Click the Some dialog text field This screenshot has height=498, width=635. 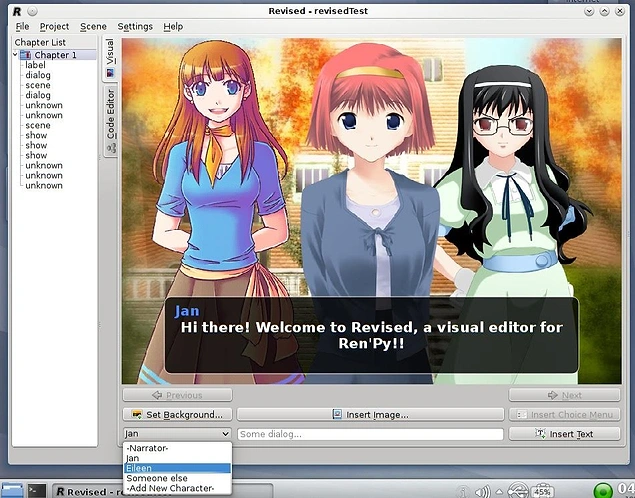[370, 434]
